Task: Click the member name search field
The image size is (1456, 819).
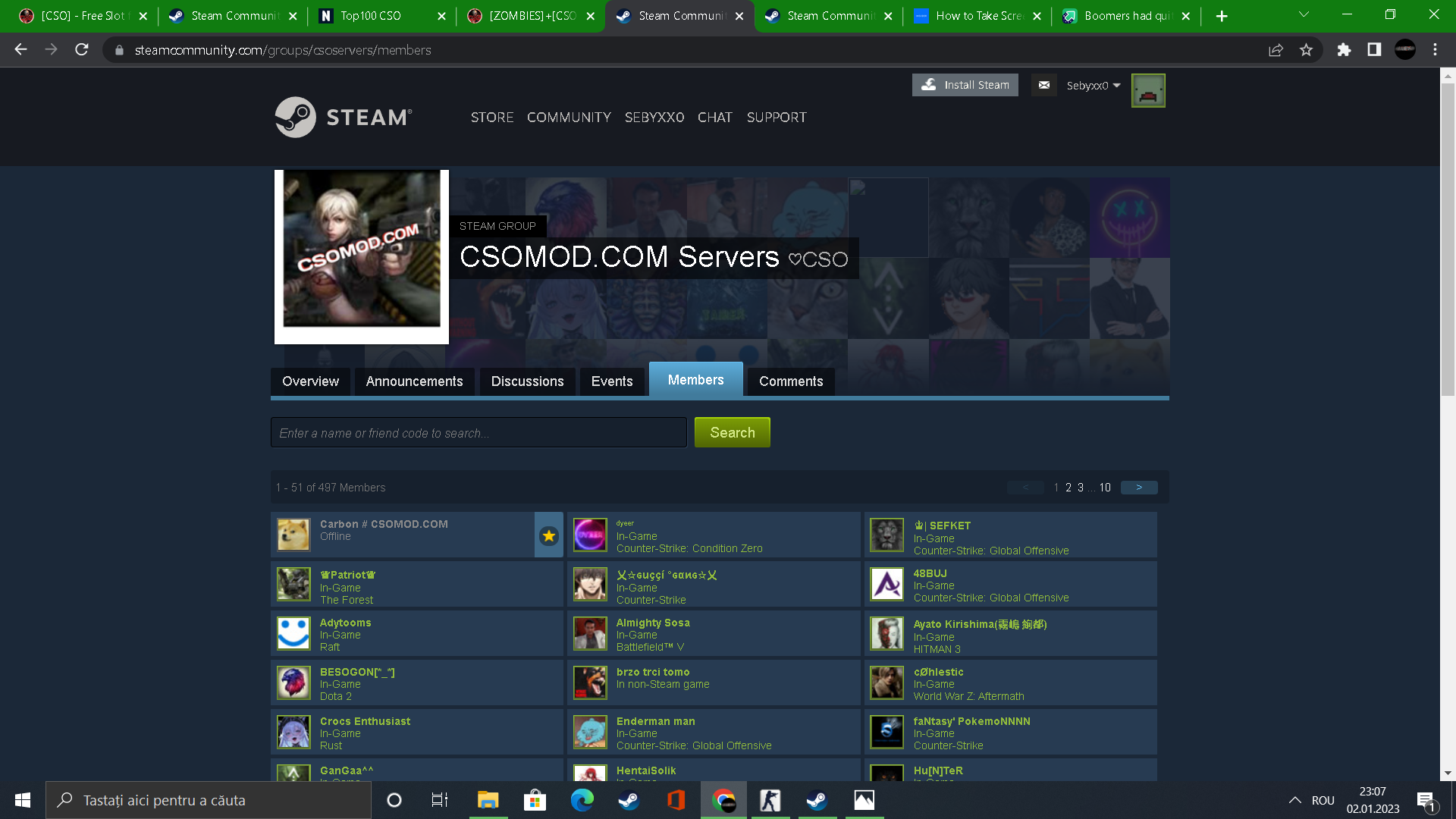Action: [x=479, y=433]
